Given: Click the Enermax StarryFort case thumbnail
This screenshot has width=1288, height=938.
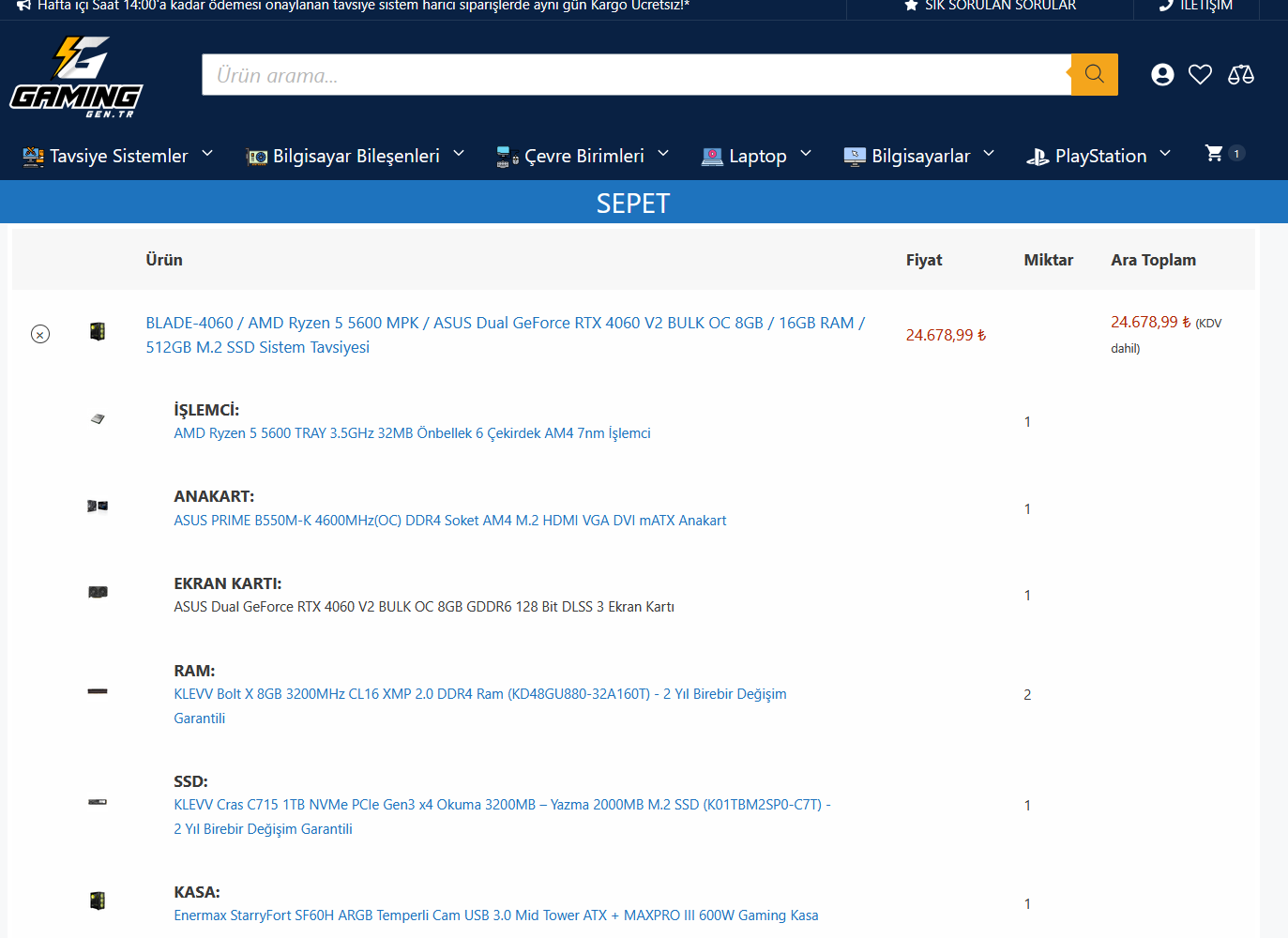Looking at the screenshot, I should (98, 900).
